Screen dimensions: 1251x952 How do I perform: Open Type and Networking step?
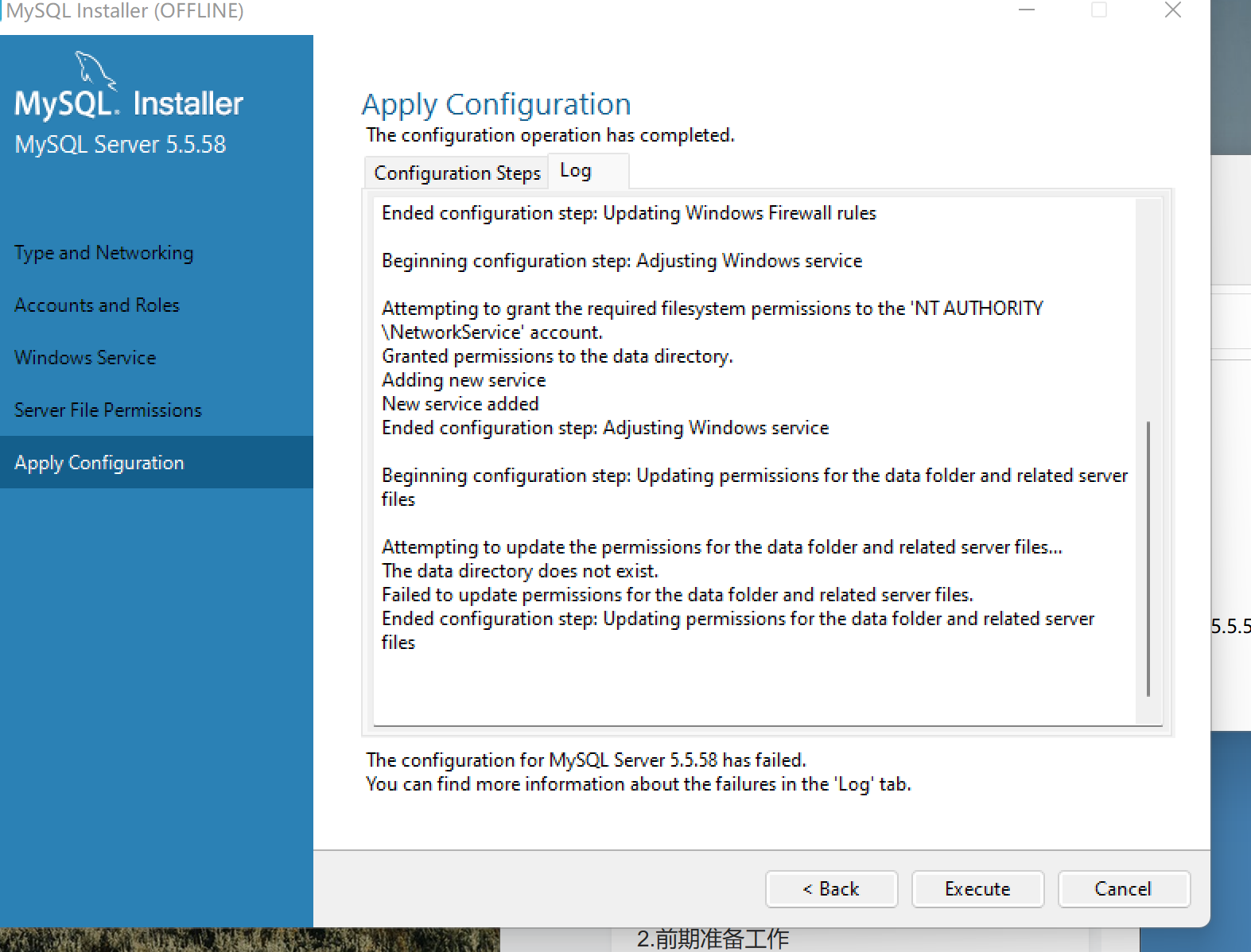click(x=103, y=253)
